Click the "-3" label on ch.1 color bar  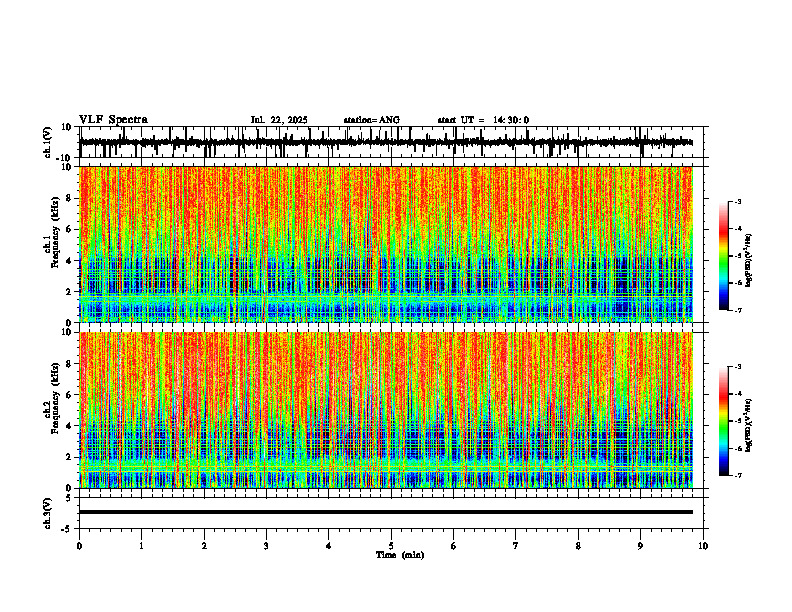point(738,201)
